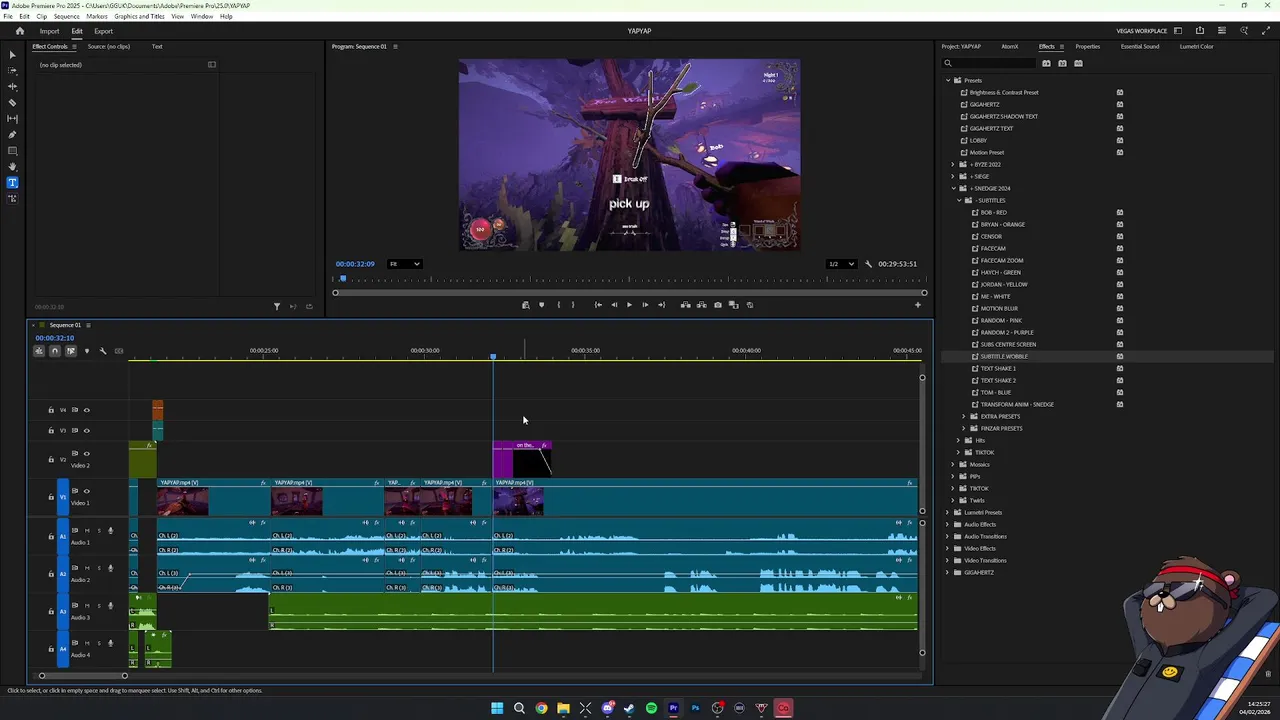Mute the Audio 1 track

coord(86,530)
